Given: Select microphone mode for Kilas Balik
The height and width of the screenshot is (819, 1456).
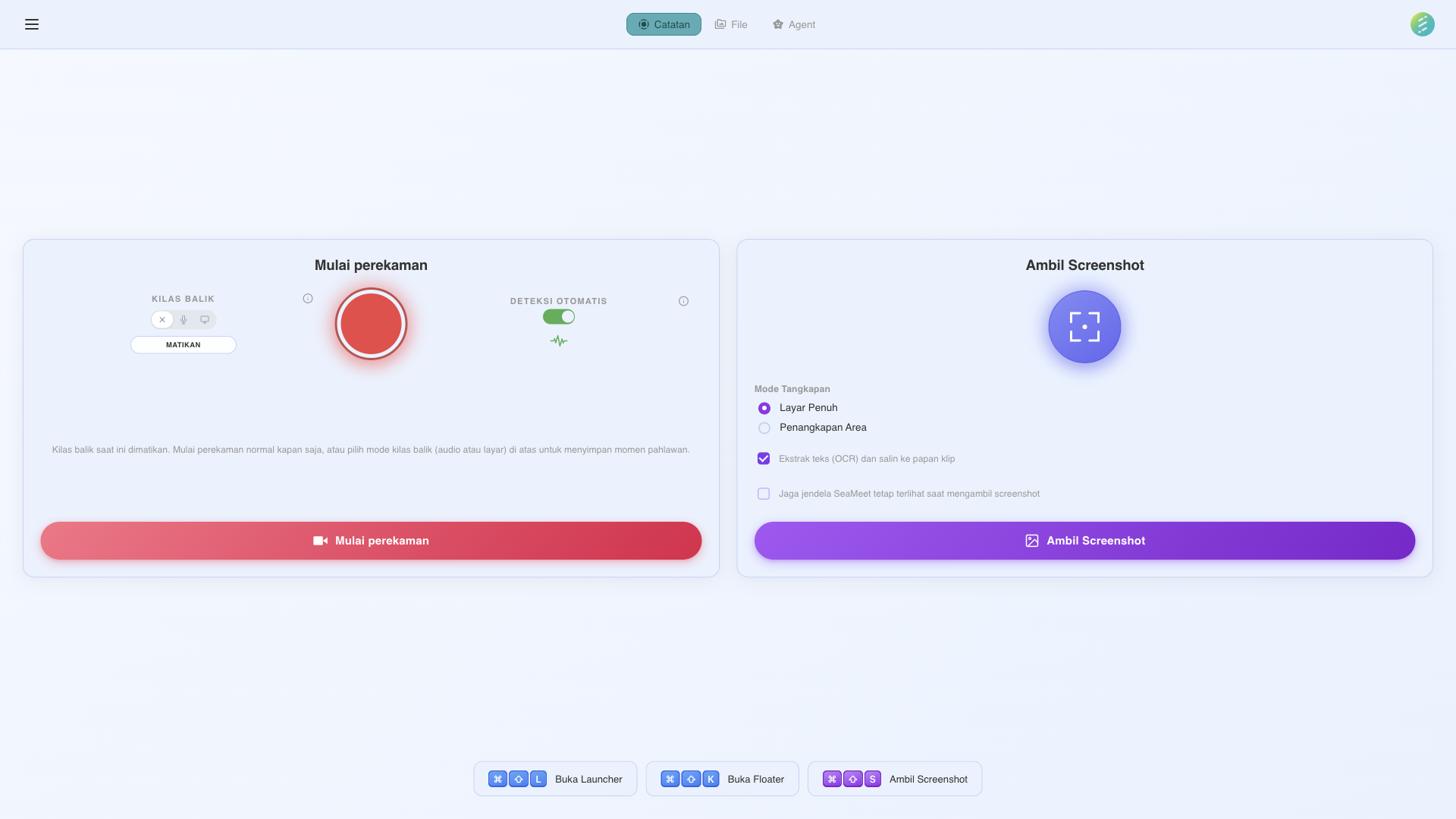Looking at the screenshot, I should click(184, 319).
